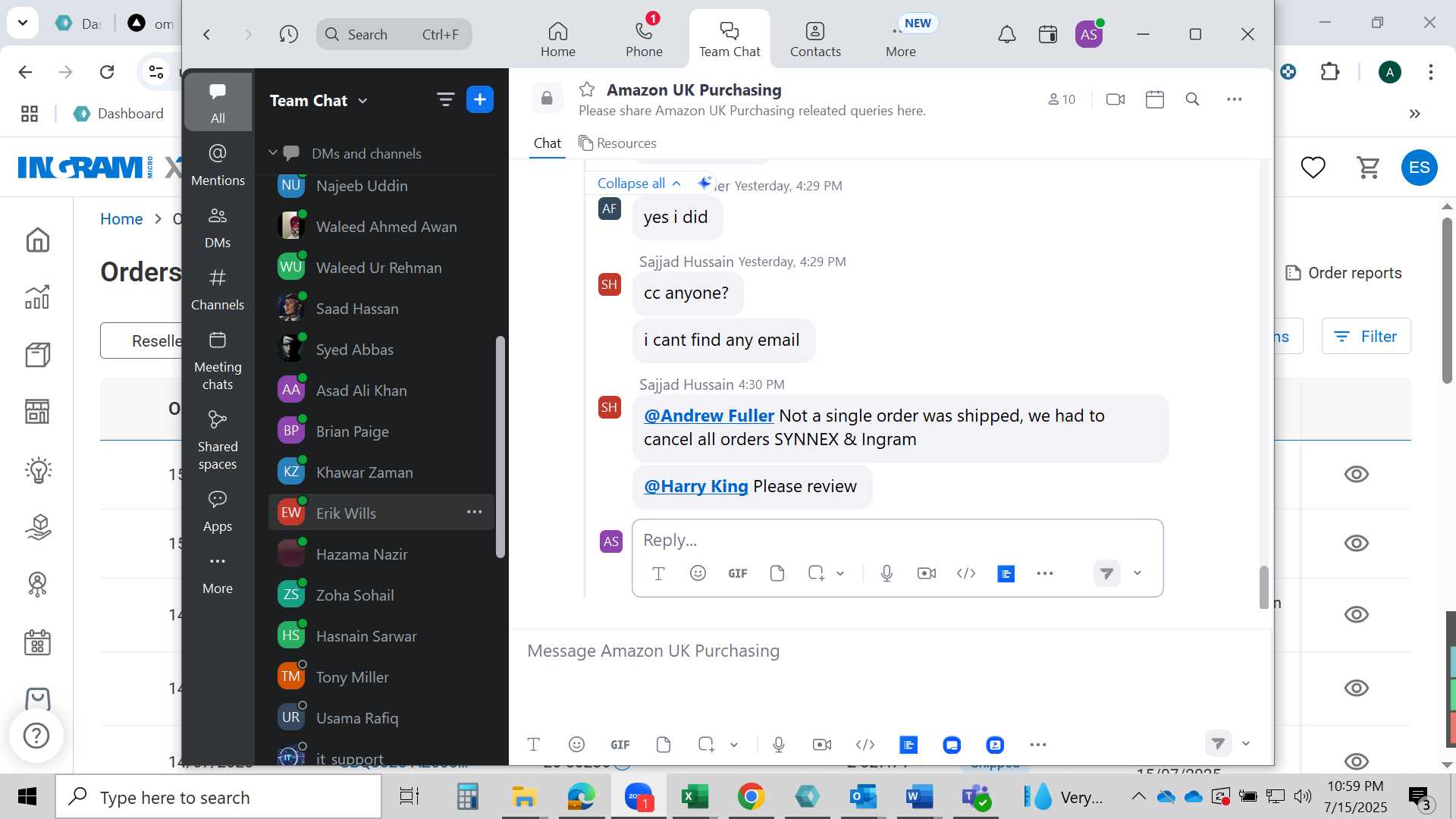Open more actions ellipsis in the main message toolbar
Screen dimensions: 1456x819
pos(1038,745)
